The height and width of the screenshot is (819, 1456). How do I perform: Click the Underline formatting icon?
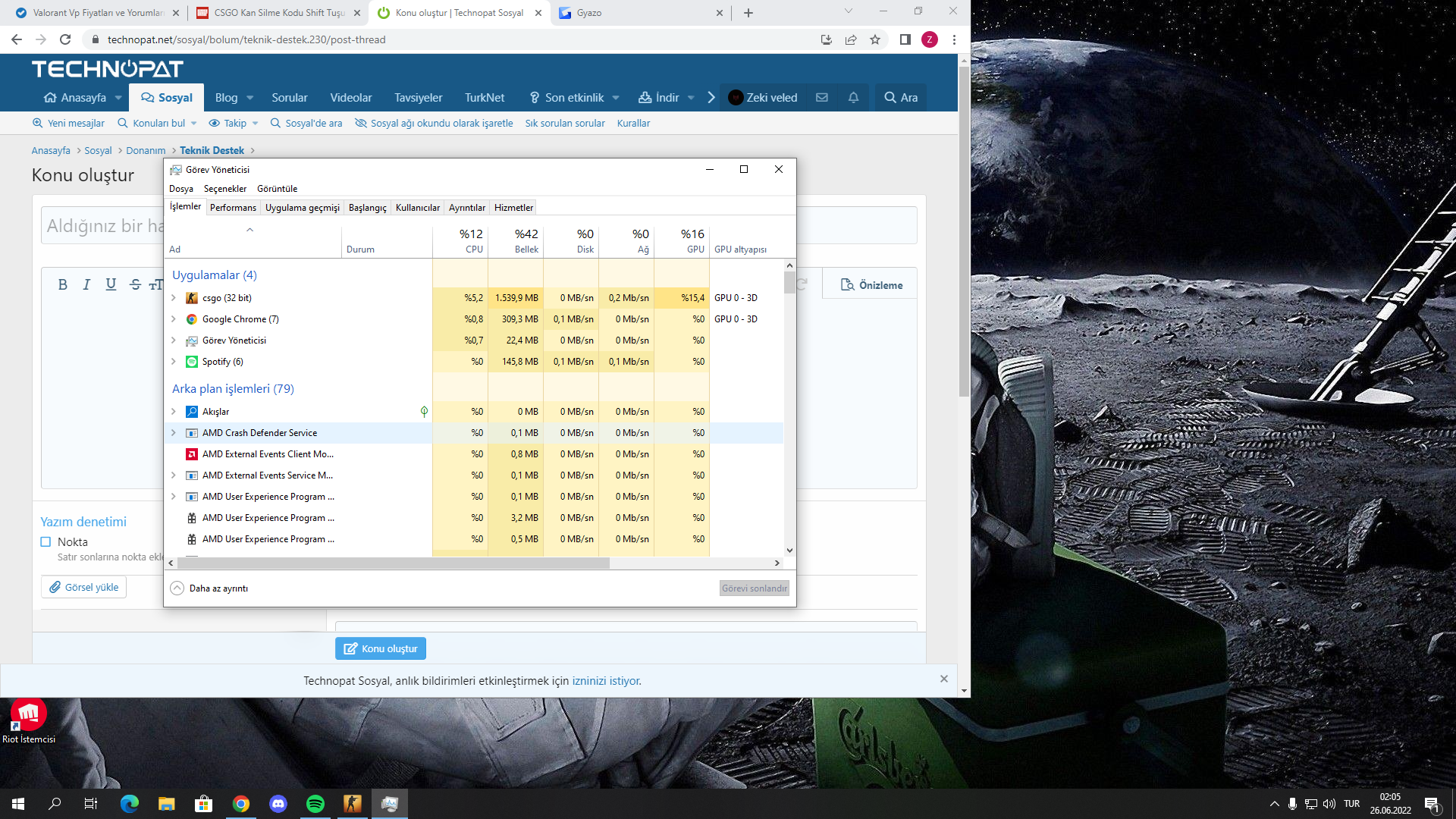(x=111, y=284)
